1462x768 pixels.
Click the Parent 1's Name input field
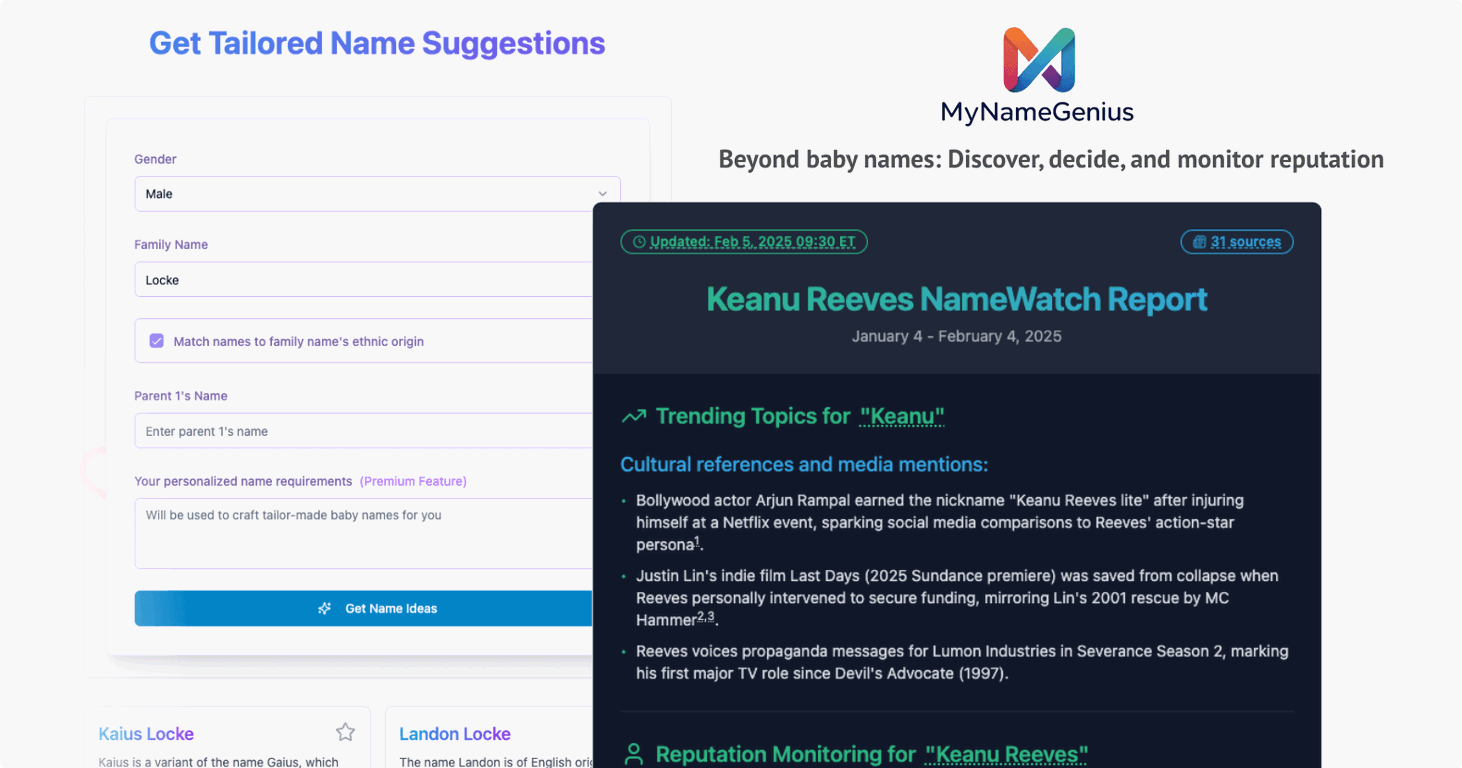[x=377, y=430]
